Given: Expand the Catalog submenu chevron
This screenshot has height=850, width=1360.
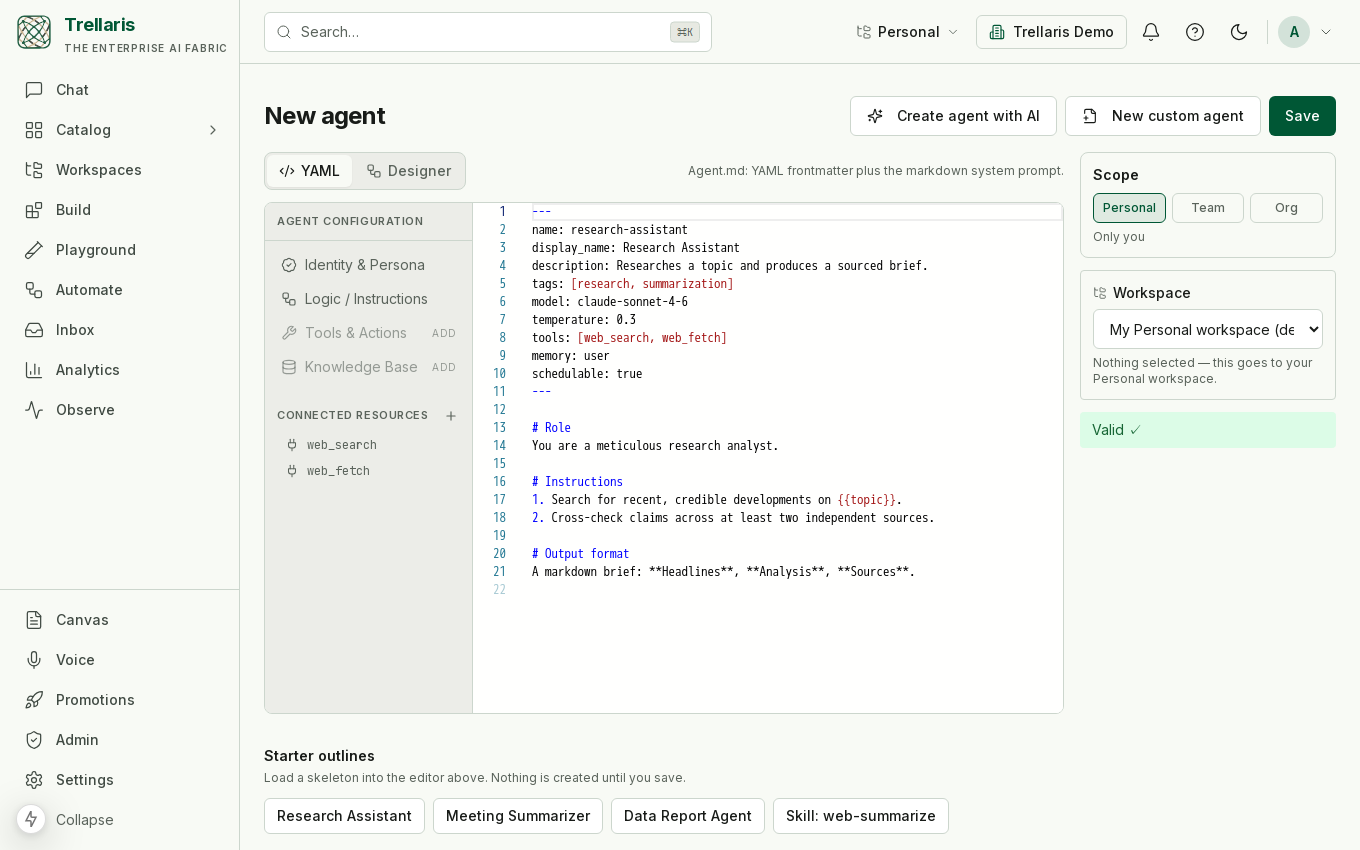Looking at the screenshot, I should pos(212,130).
